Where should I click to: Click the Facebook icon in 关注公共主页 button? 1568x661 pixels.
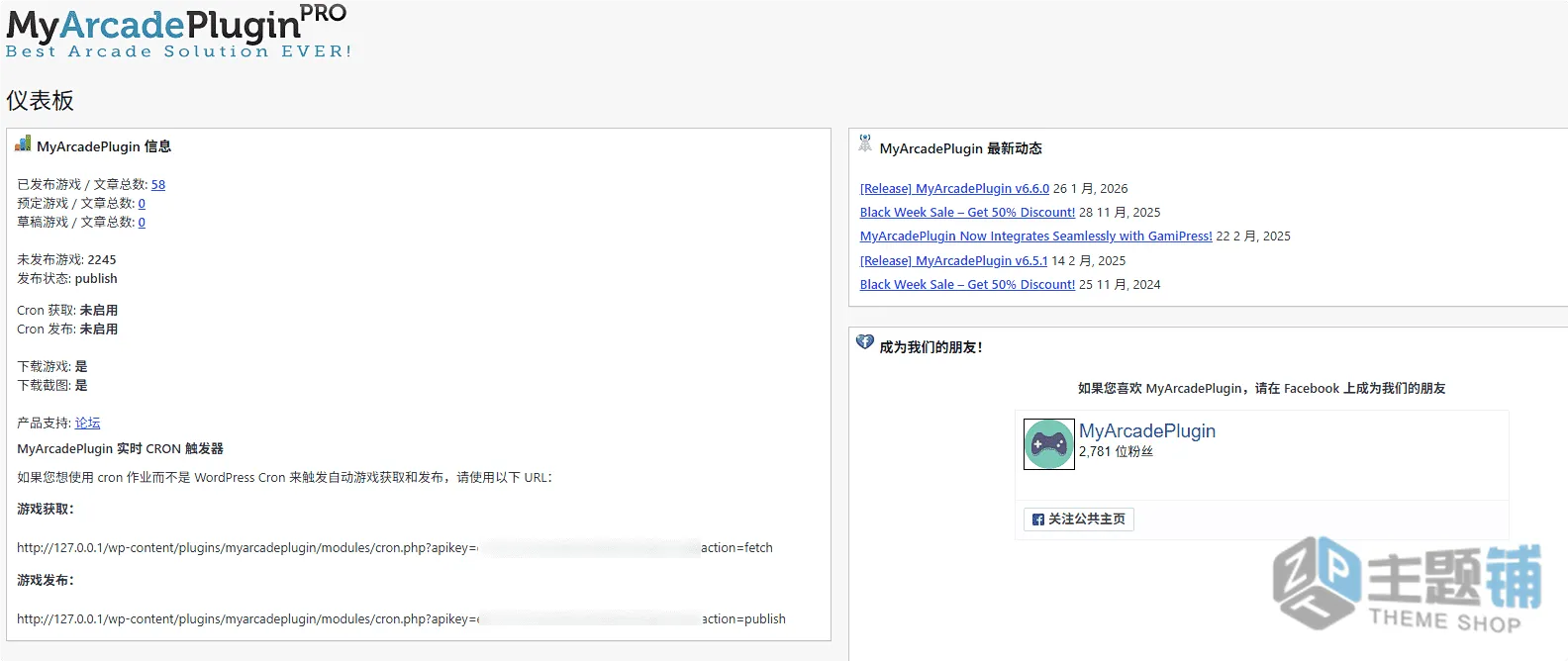1038,519
